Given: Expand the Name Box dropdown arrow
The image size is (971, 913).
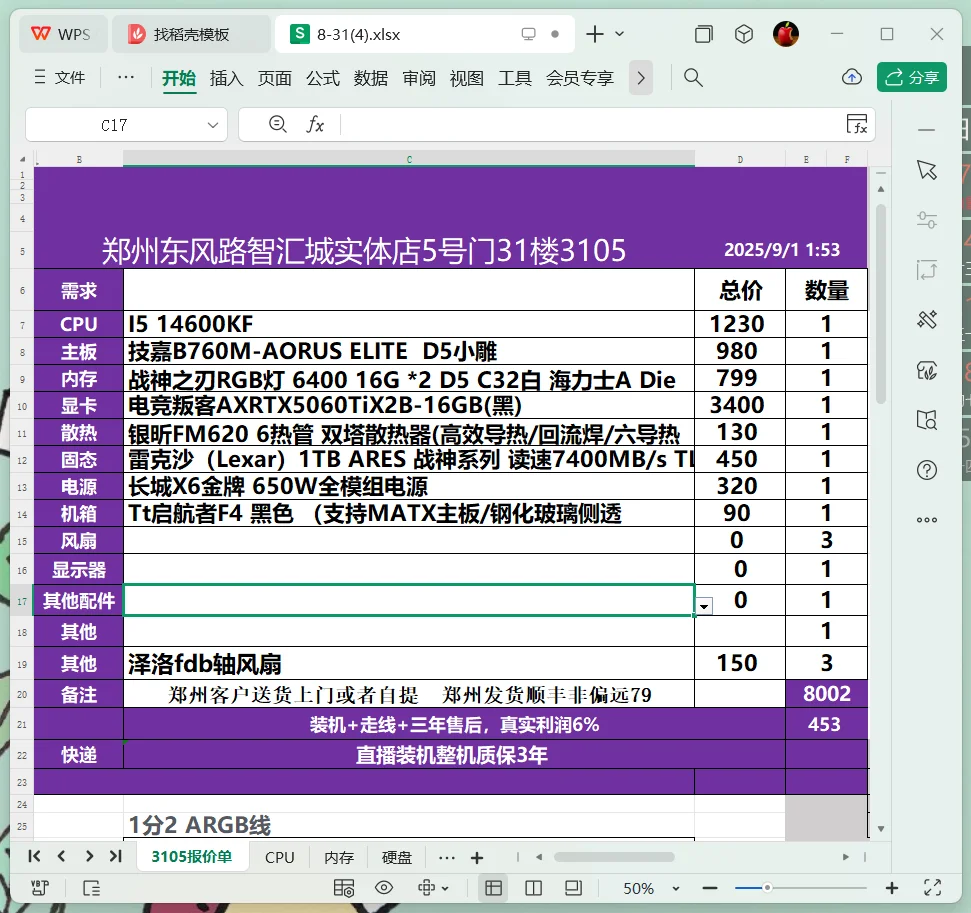Looking at the screenshot, I should click(213, 125).
